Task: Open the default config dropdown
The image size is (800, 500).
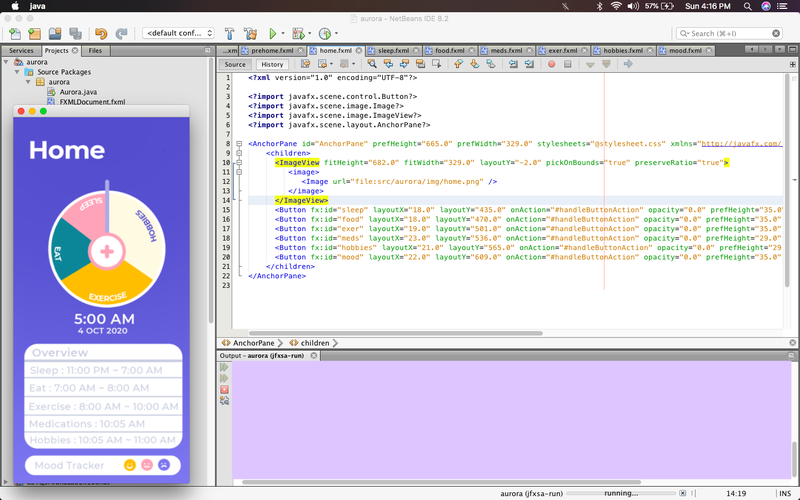Action: pyautogui.click(x=176, y=34)
